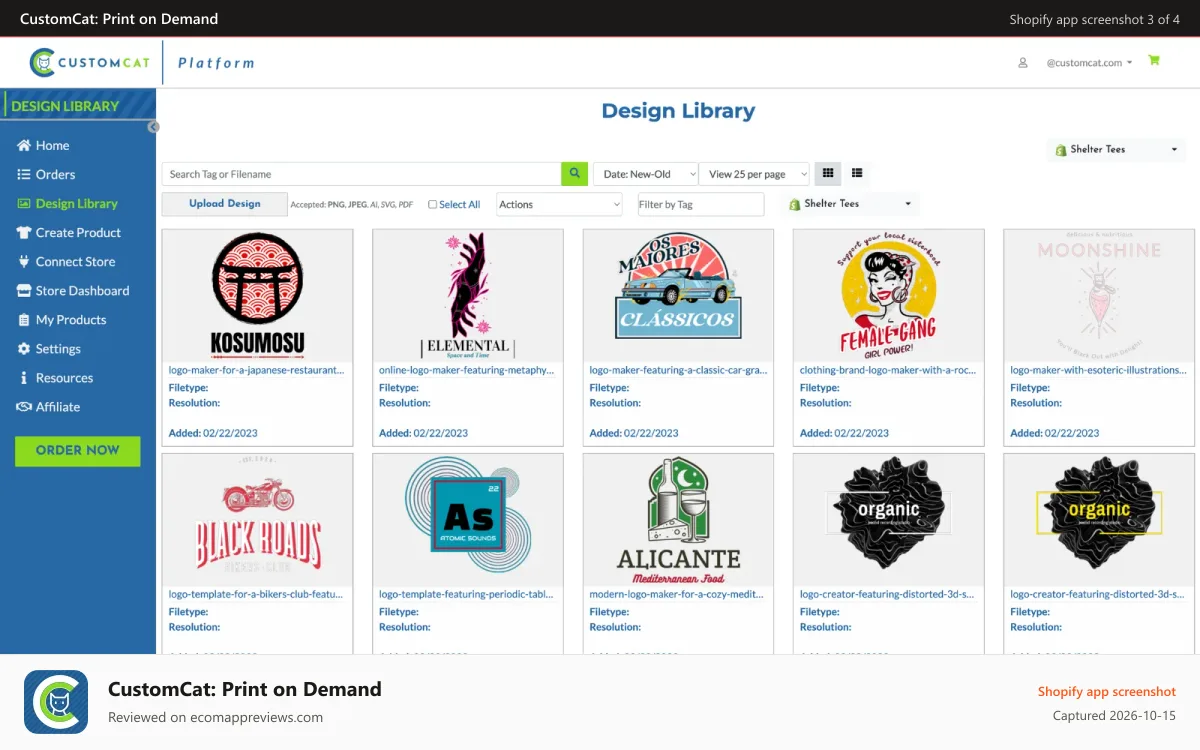1200x750 pixels.
Task: Click the Design Library image icon in sidebar
Action: (x=24, y=204)
